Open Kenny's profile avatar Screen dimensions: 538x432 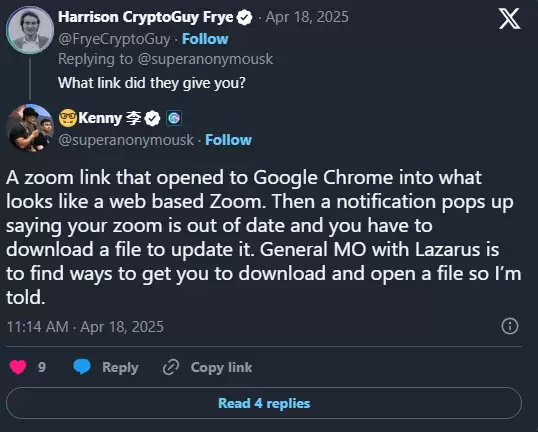click(x=30, y=128)
